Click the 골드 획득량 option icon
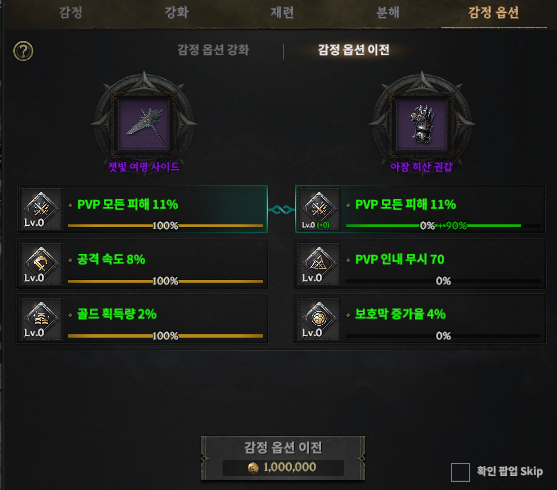This screenshot has width=557, height=490. pos(41,319)
